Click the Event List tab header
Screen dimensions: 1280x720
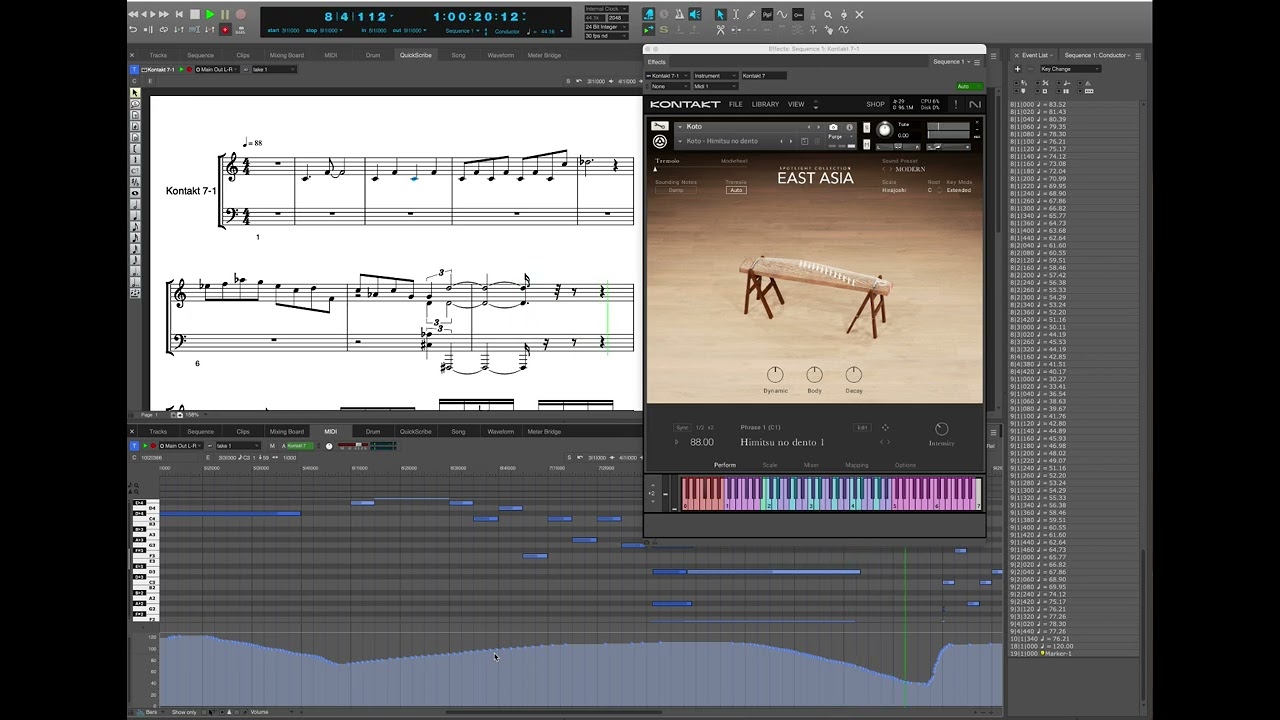click(1035, 55)
